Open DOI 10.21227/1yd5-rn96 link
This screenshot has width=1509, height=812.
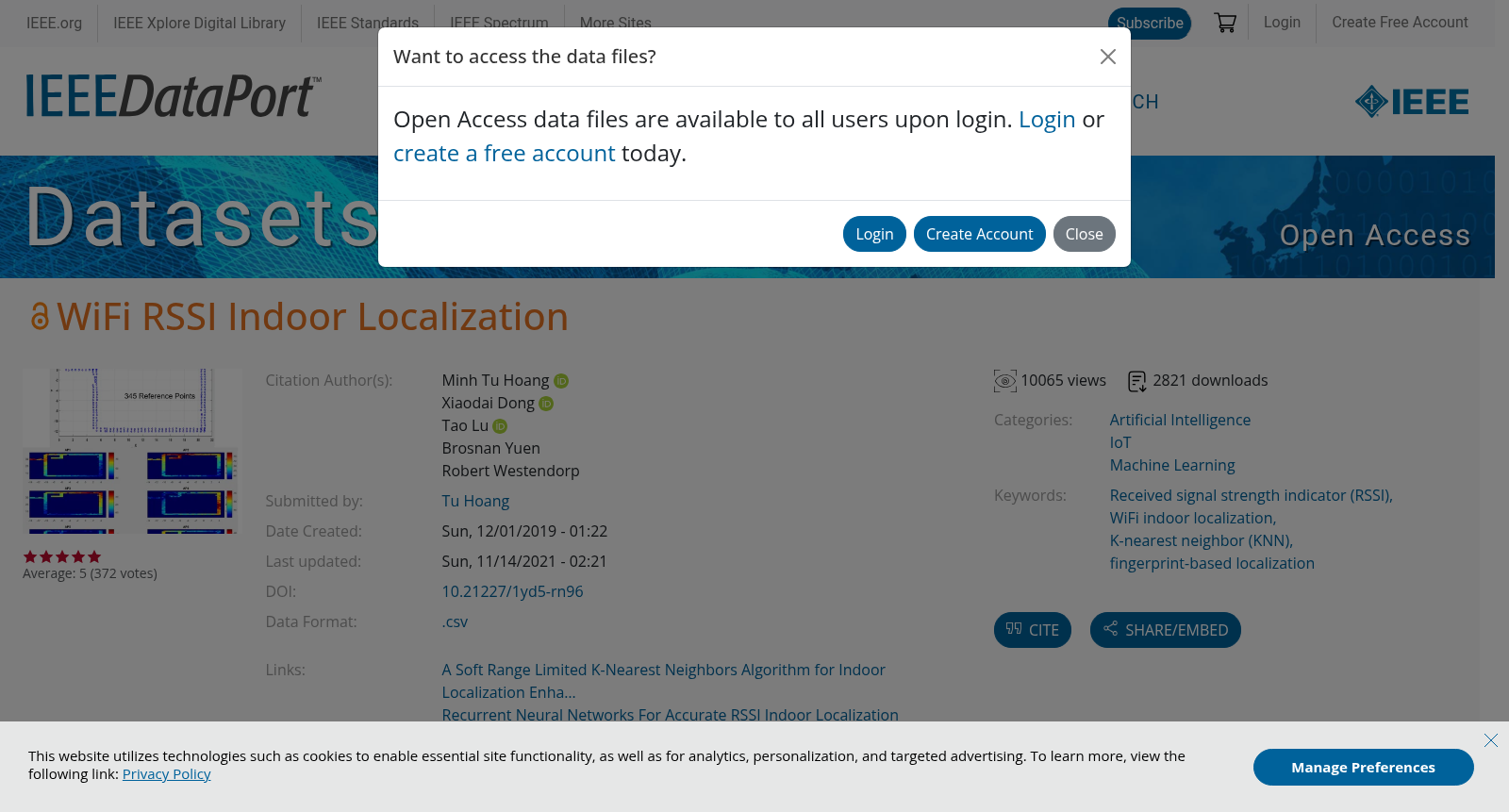tap(512, 592)
